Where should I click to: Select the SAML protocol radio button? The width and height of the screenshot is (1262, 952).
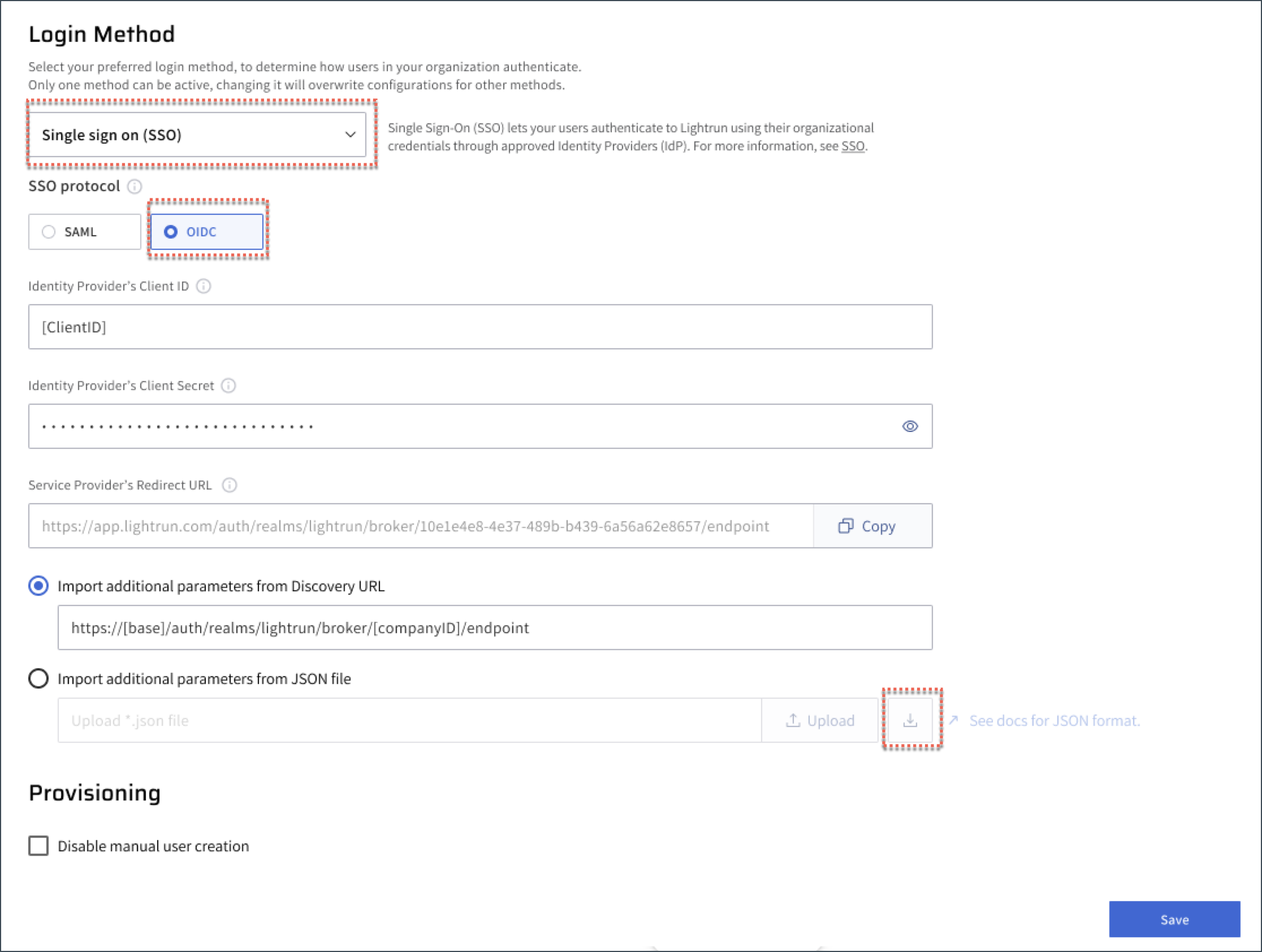coord(49,232)
